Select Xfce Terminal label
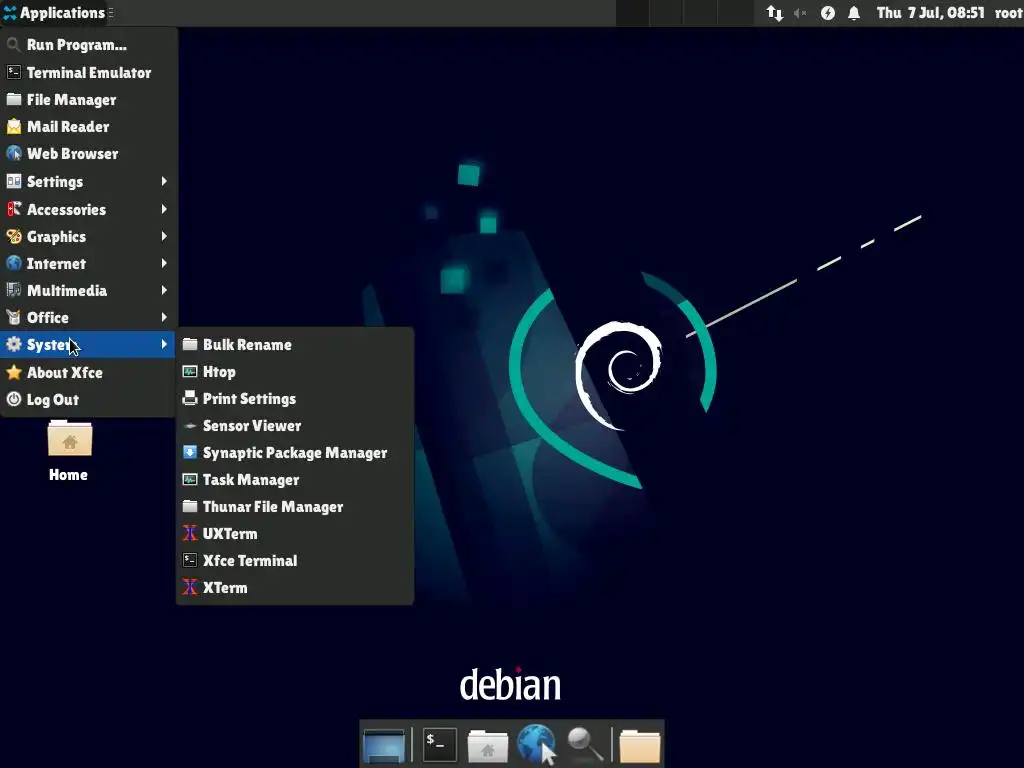The height and width of the screenshot is (768, 1024). pyautogui.click(x=249, y=560)
